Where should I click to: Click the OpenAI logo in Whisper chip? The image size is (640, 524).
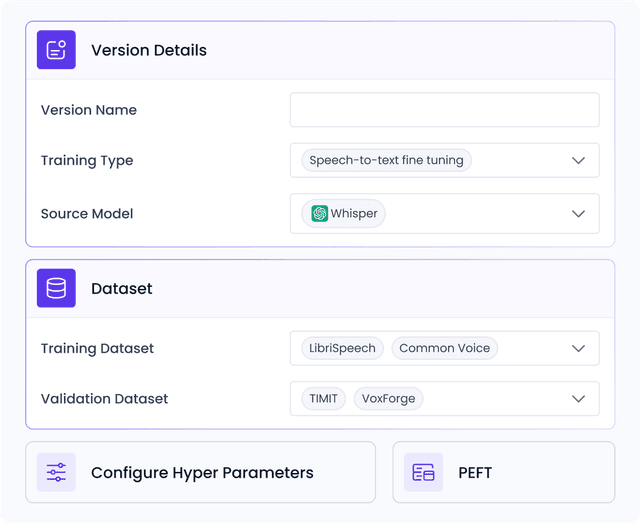point(319,213)
